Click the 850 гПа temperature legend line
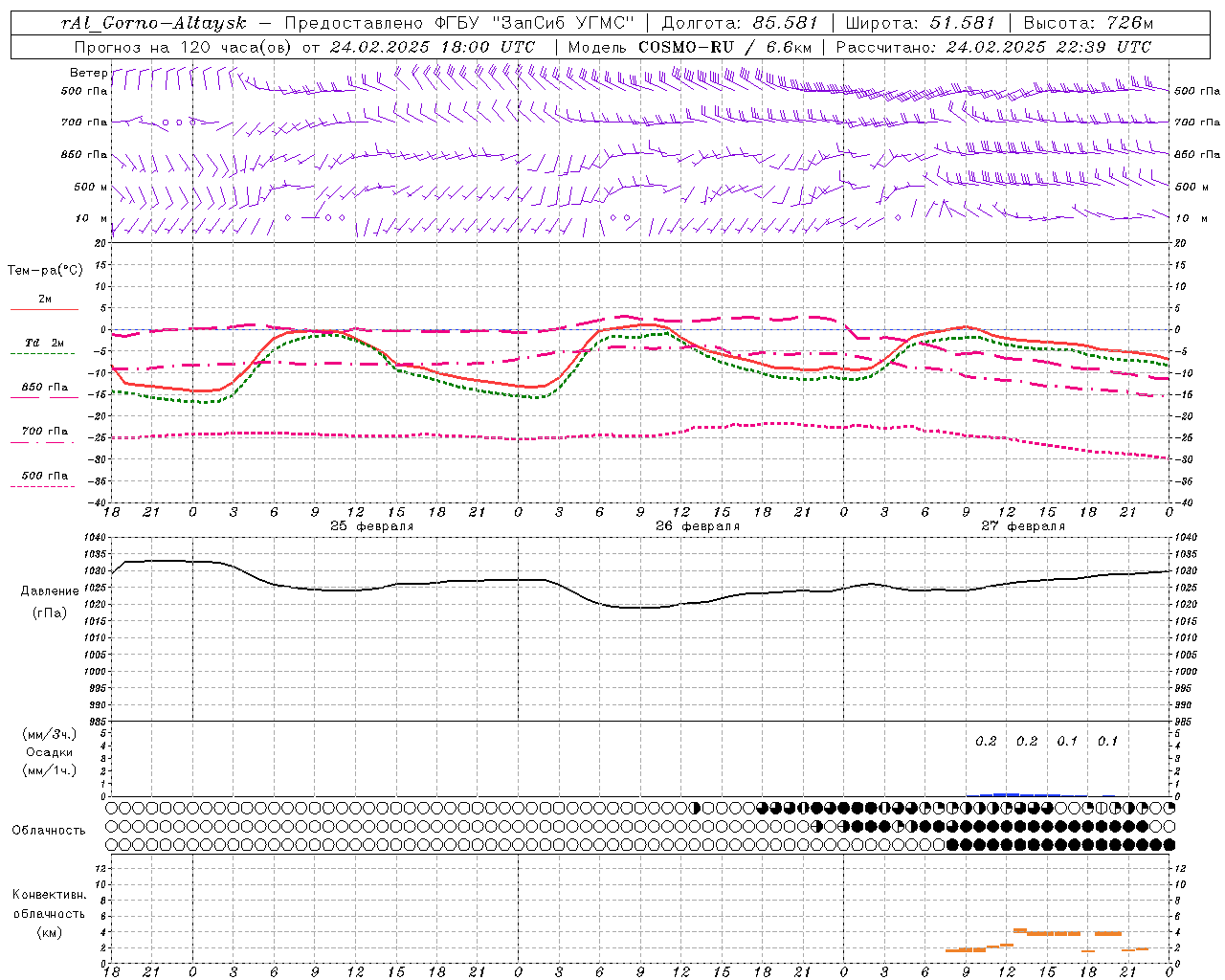 43,397
